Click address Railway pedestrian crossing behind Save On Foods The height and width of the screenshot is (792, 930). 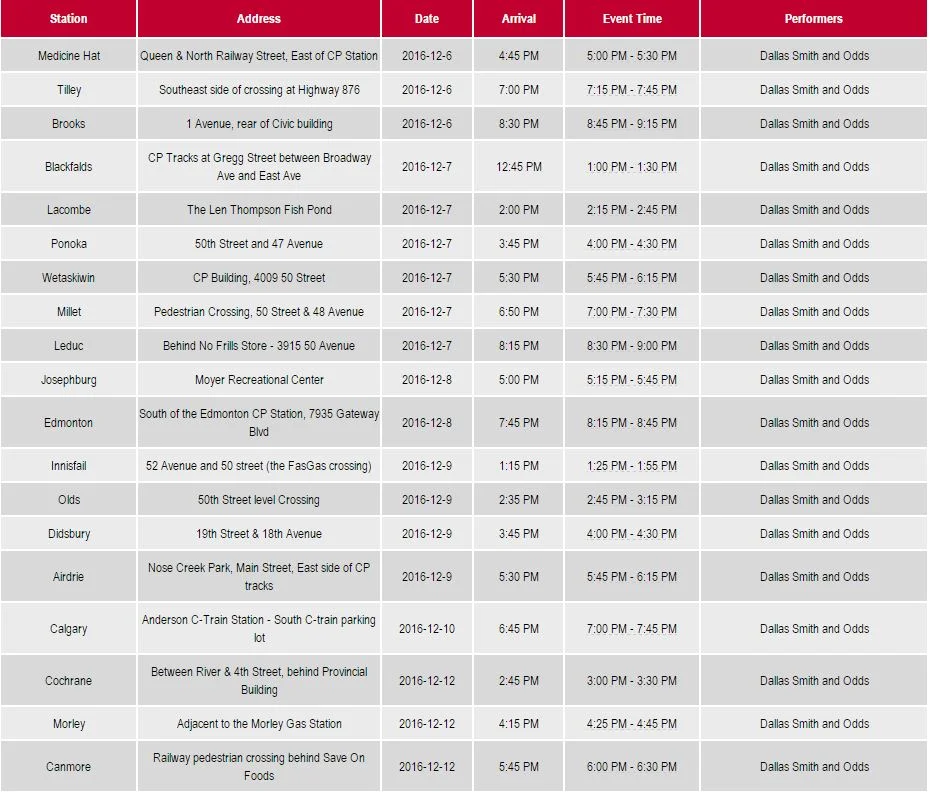coord(259,766)
